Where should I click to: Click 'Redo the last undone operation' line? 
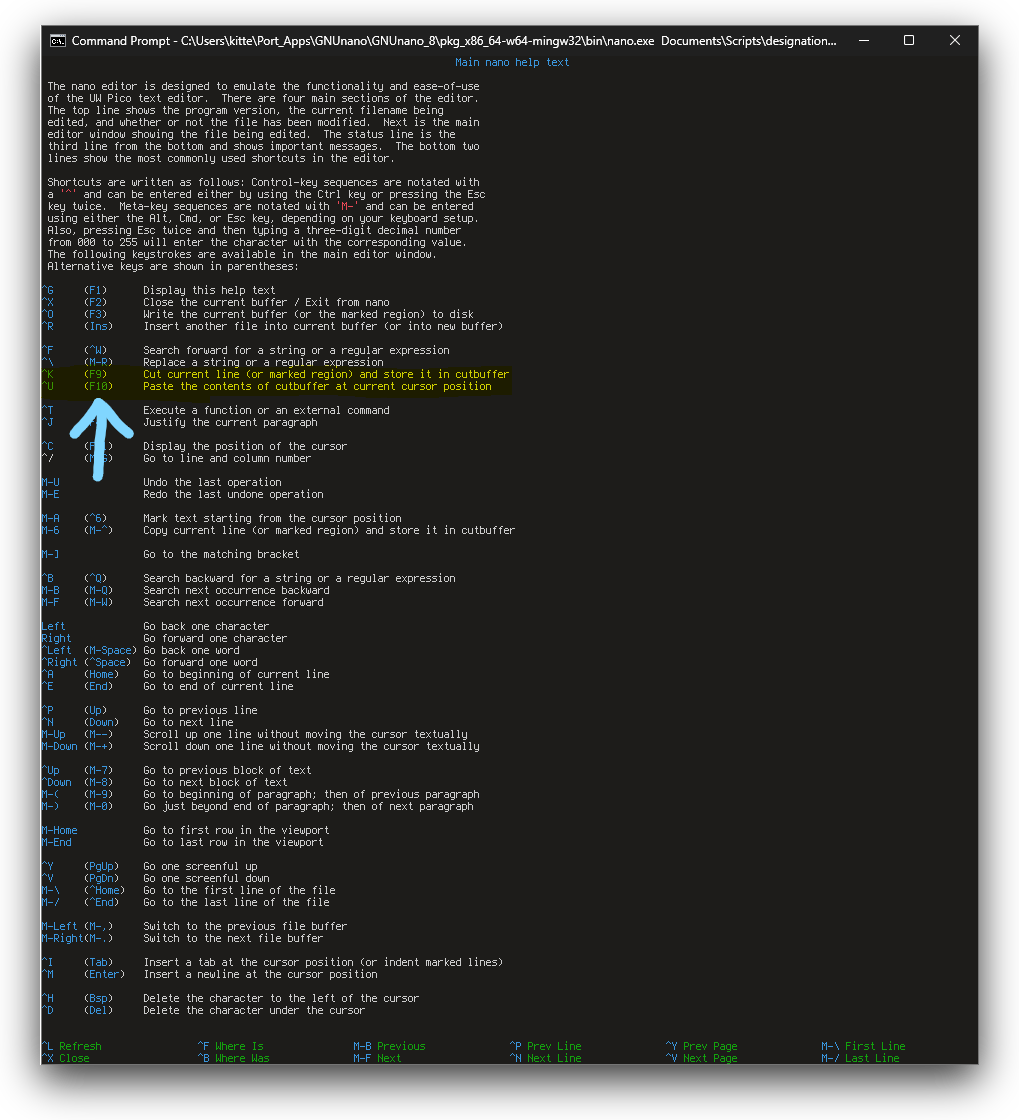(234, 494)
